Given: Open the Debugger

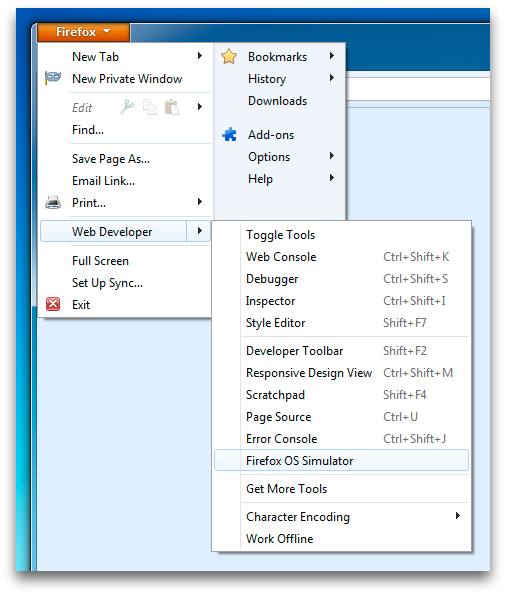Looking at the screenshot, I should [341, 279].
